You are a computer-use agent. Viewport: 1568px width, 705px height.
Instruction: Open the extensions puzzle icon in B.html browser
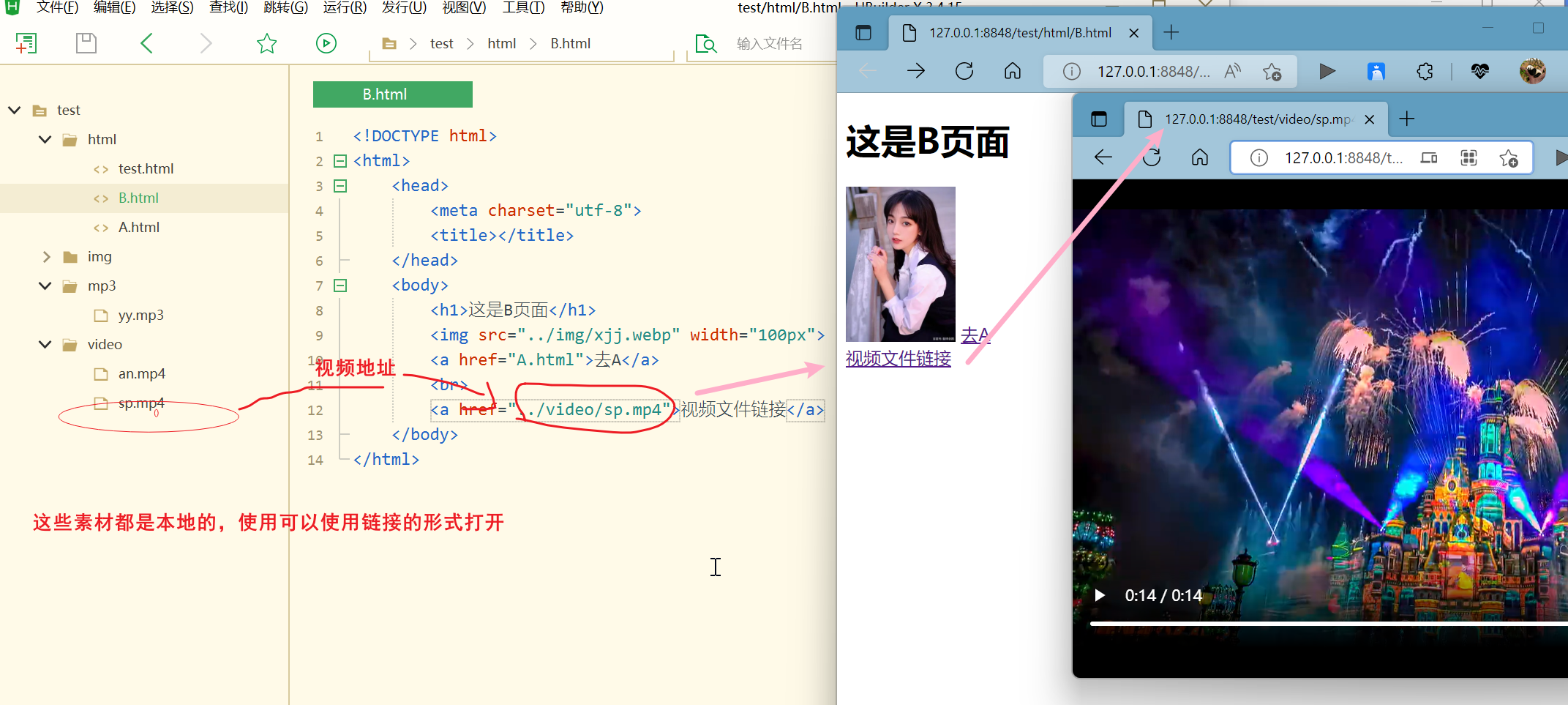[x=1425, y=71]
